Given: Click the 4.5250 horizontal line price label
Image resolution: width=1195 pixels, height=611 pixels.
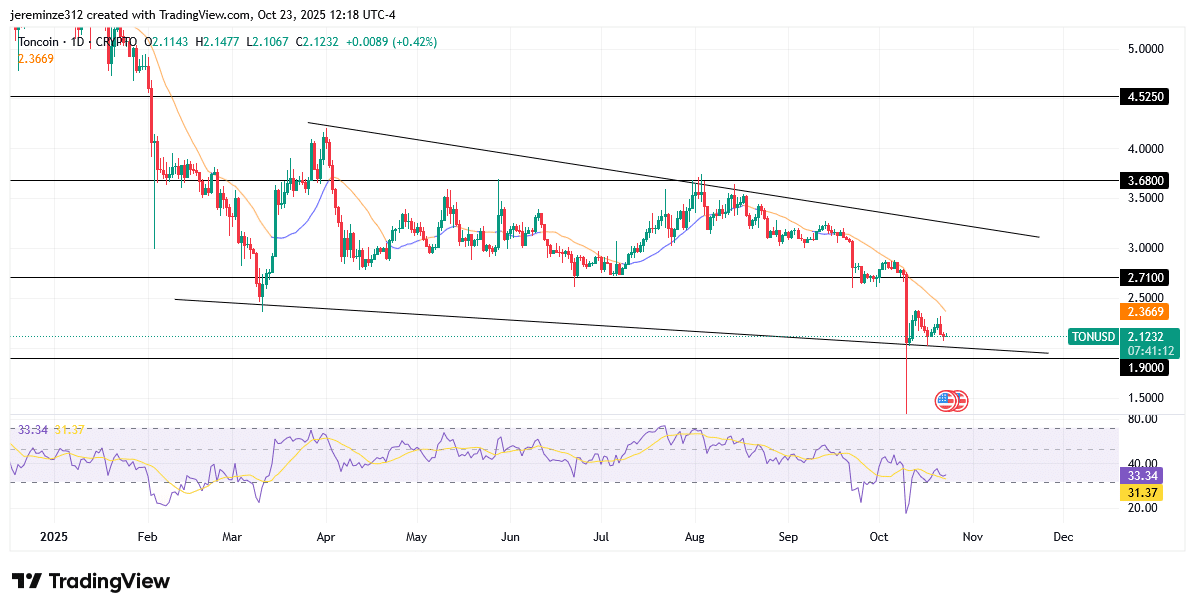Looking at the screenshot, I should point(1146,97).
